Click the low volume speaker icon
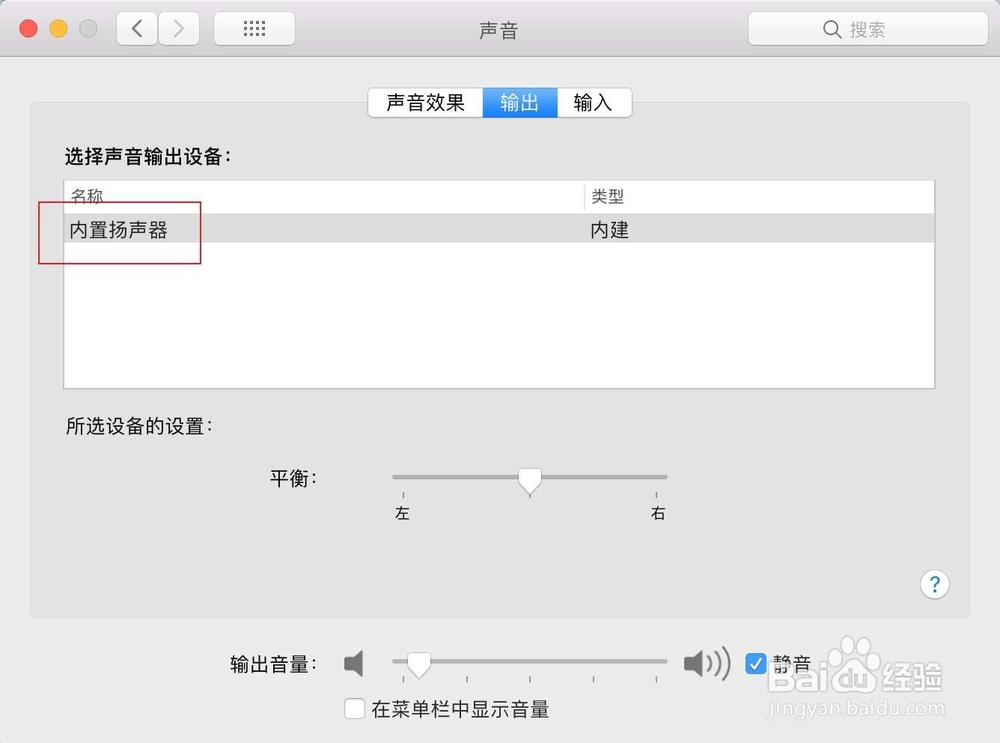1000x743 pixels. [x=354, y=662]
